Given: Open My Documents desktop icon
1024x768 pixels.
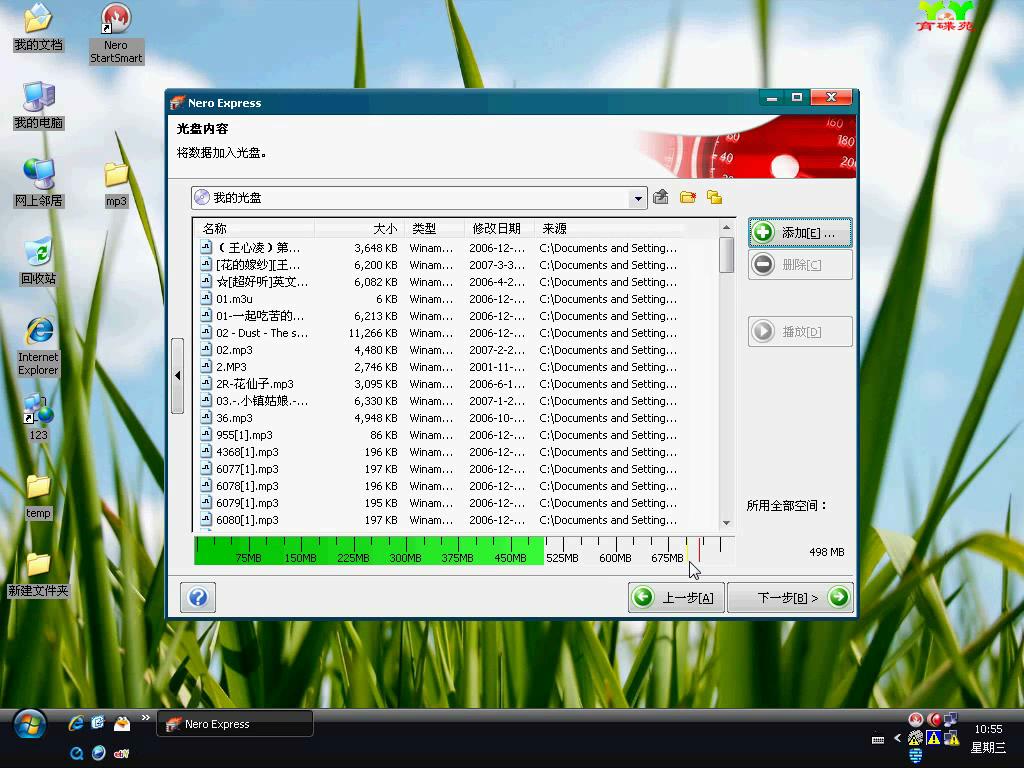Looking at the screenshot, I should [38, 27].
